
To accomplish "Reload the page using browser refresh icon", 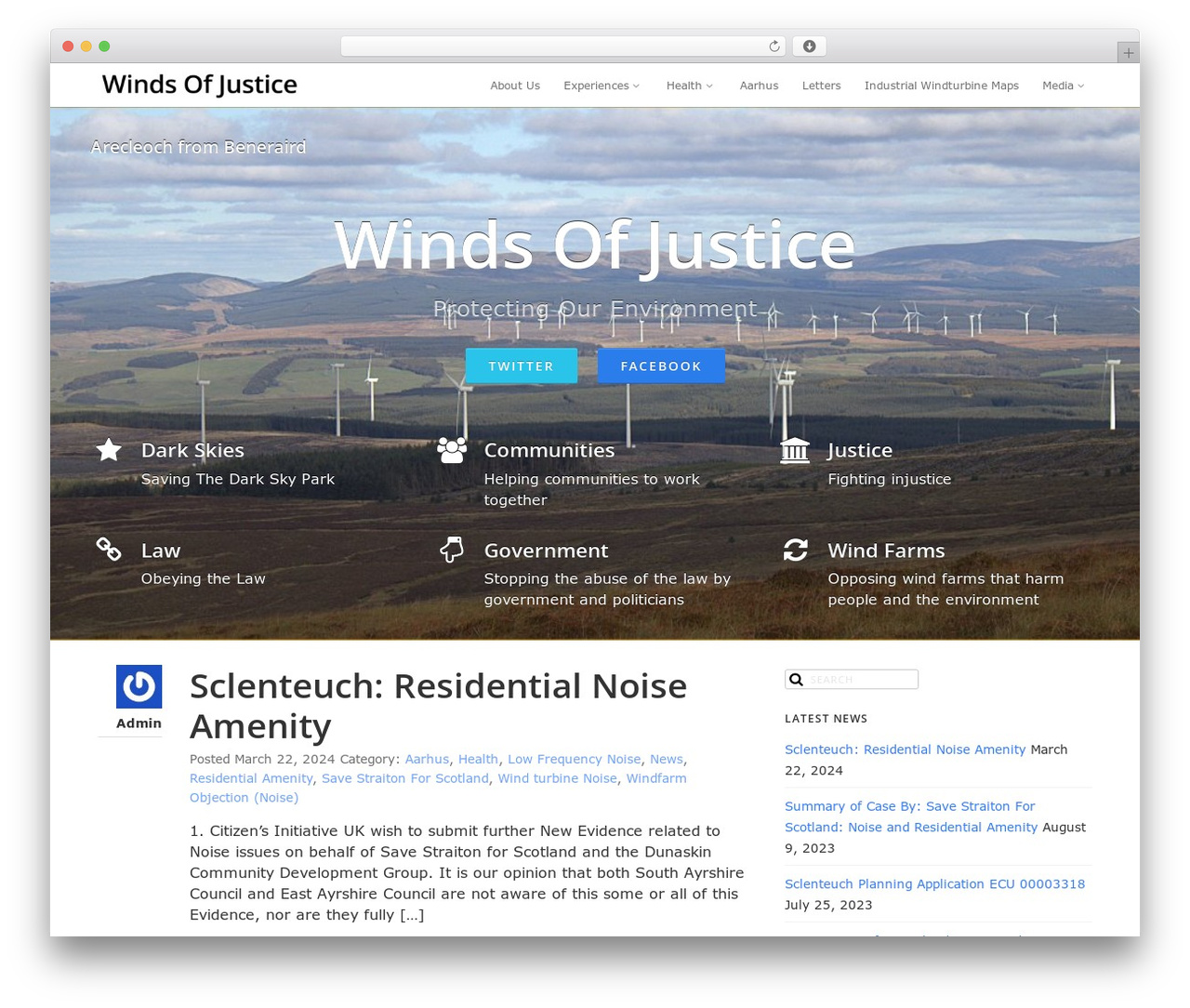I will [x=774, y=46].
